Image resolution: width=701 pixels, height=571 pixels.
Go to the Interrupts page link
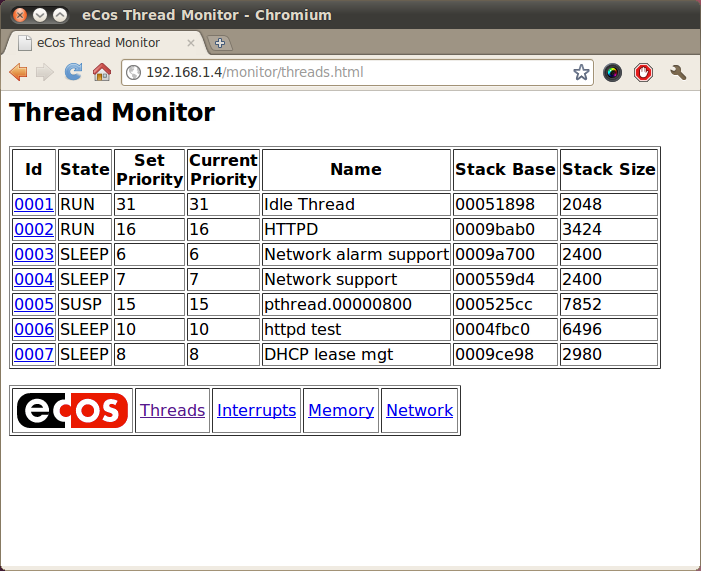(x=257, y=410)
